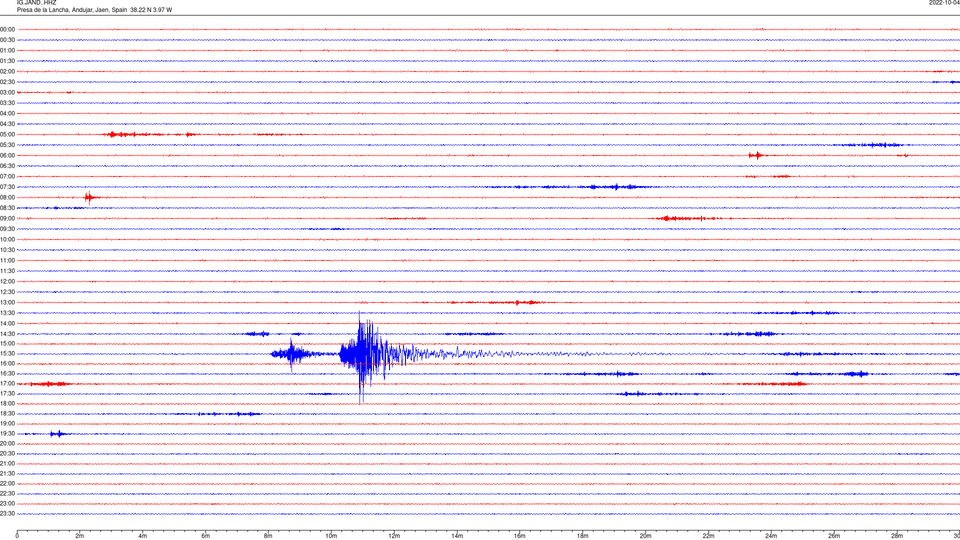Select the 16:00 trace time label
Image resolution: width=960 pixels, height=540 pixels.
[7, 363]
